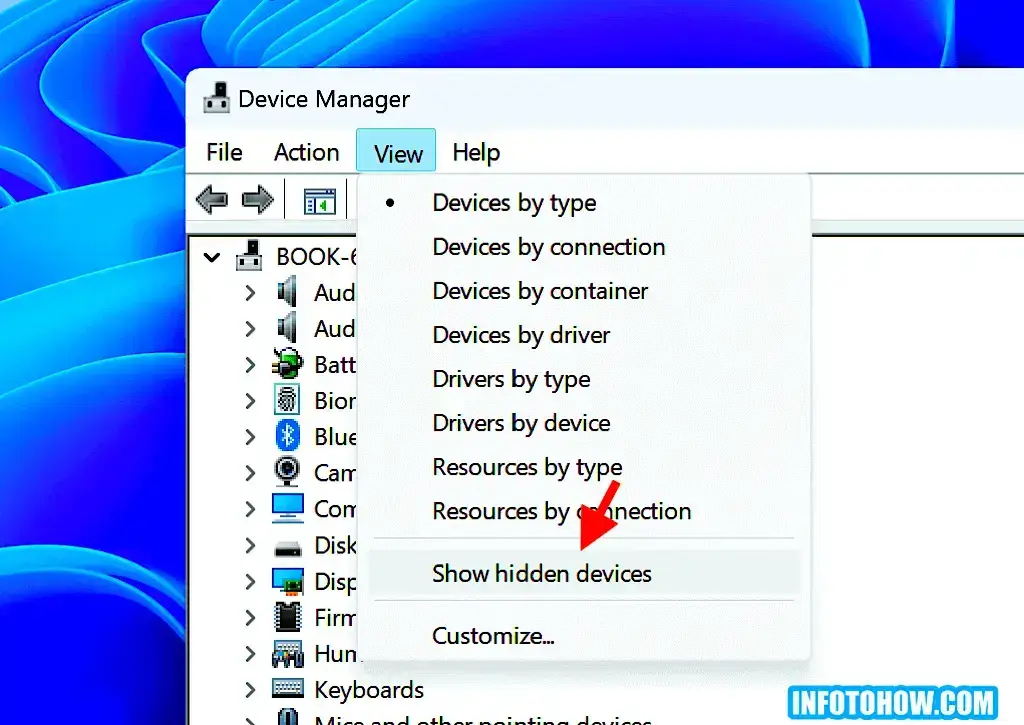The image size is (1024, 725).
Task: Click the disk drive icon in the Disk row
Action: [288, 547]
